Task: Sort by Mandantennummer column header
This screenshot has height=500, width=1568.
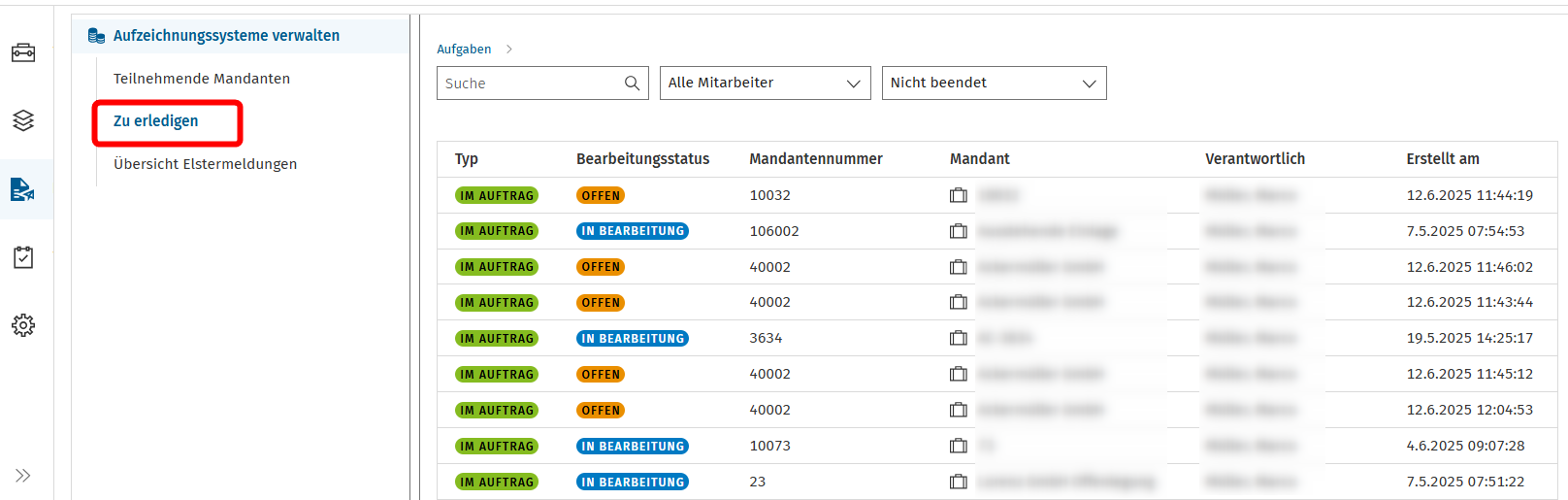Action: (x=816, y=159)
